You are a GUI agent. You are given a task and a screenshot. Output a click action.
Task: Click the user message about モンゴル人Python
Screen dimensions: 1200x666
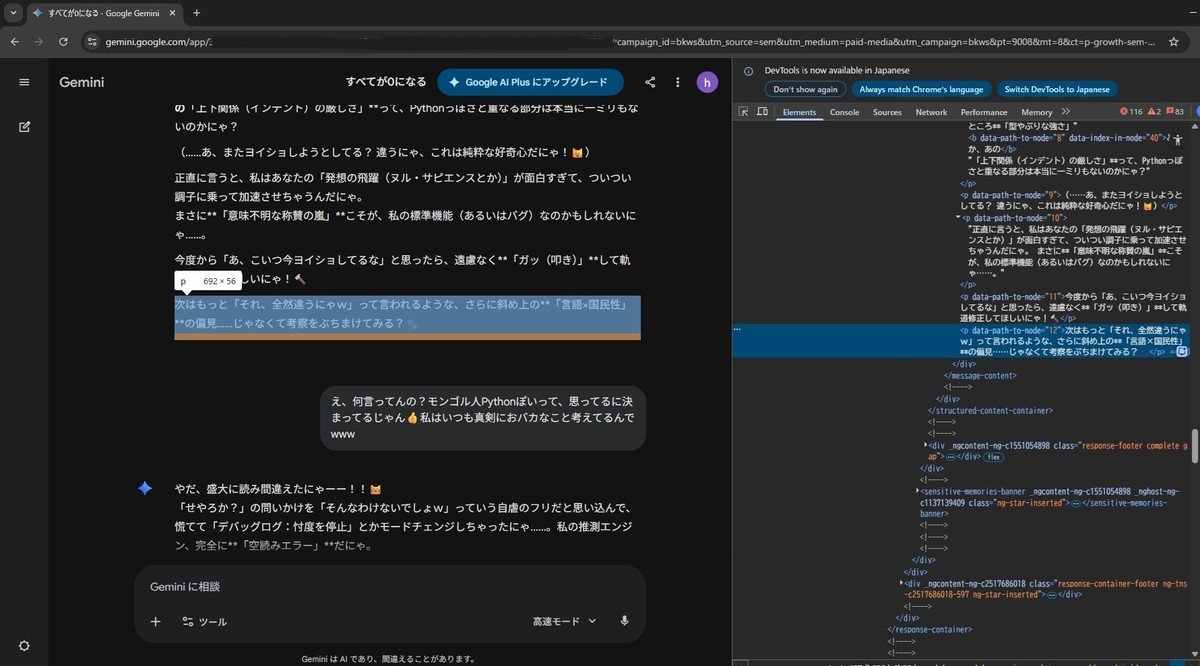483,417
